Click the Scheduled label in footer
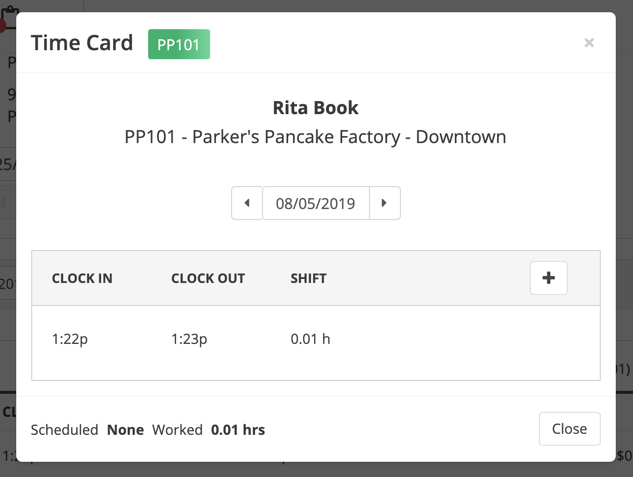The width and height of the screenshot is (633, 477). click(x=64, y=430)
